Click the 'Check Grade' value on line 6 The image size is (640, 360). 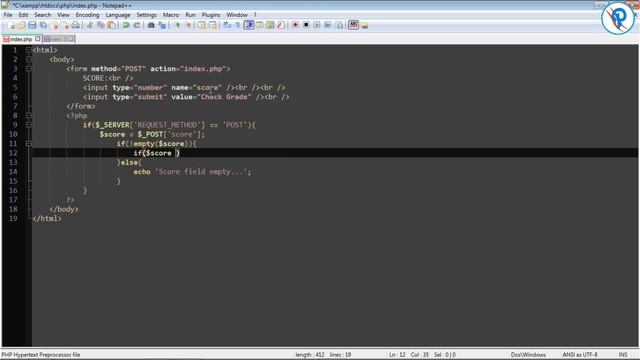click(x=224, y=97)
